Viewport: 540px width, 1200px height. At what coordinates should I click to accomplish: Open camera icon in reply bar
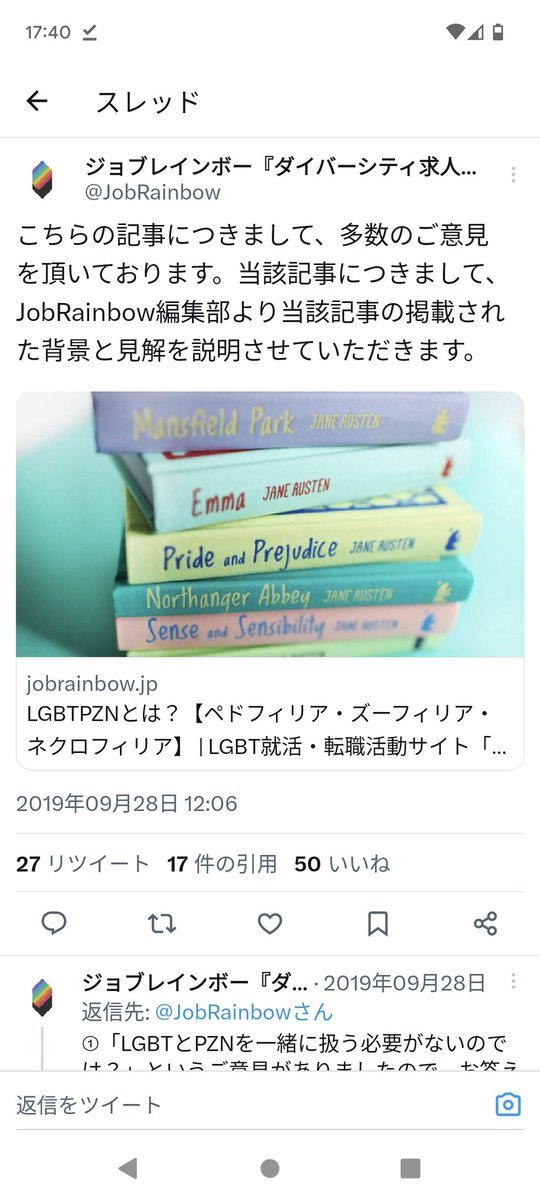click(x=509, y=1104)
